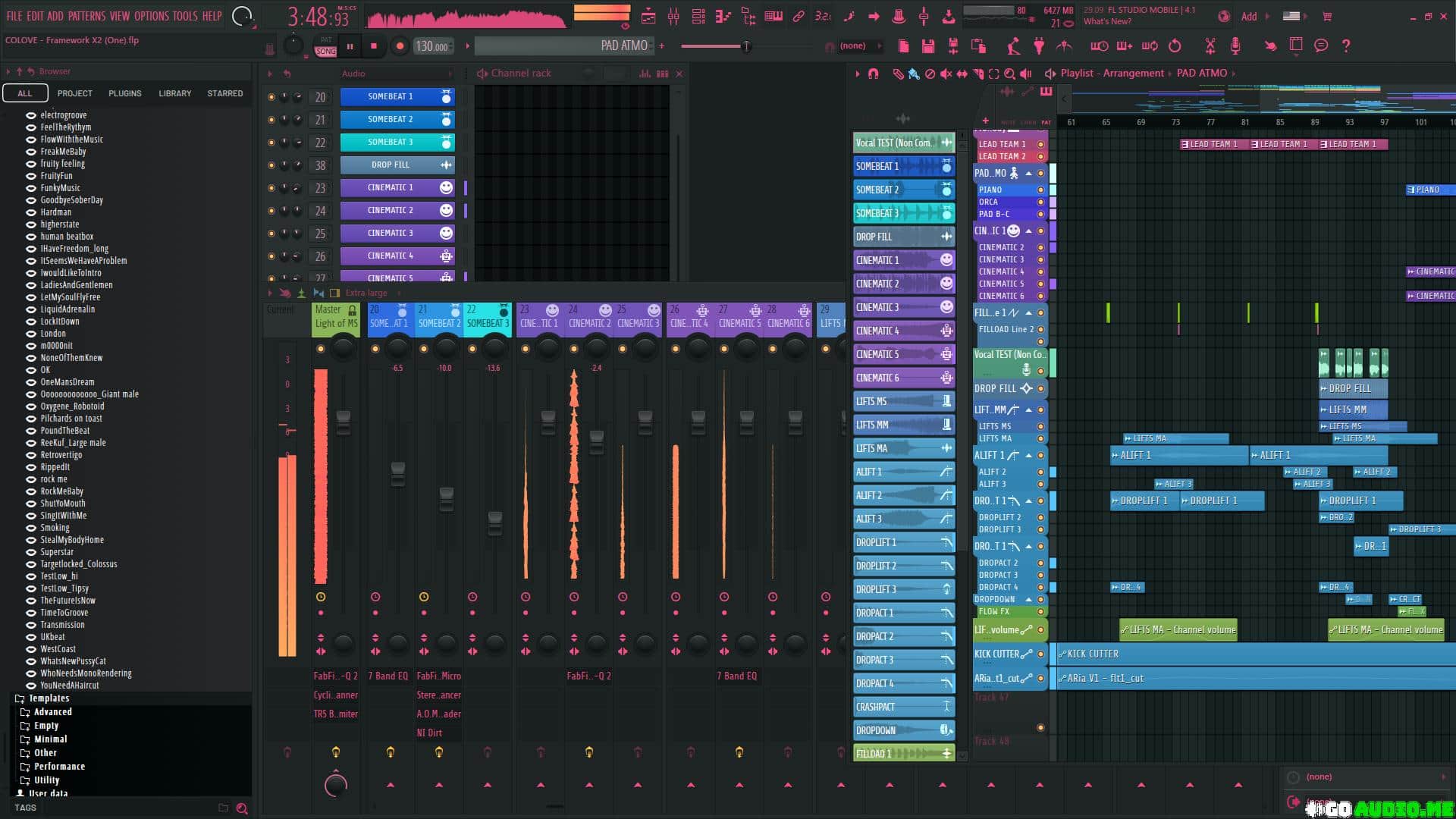Switch to the STARRED browser tab
Screen dimensions: 1456x819
pyautogui.click(x=225, y=93)
